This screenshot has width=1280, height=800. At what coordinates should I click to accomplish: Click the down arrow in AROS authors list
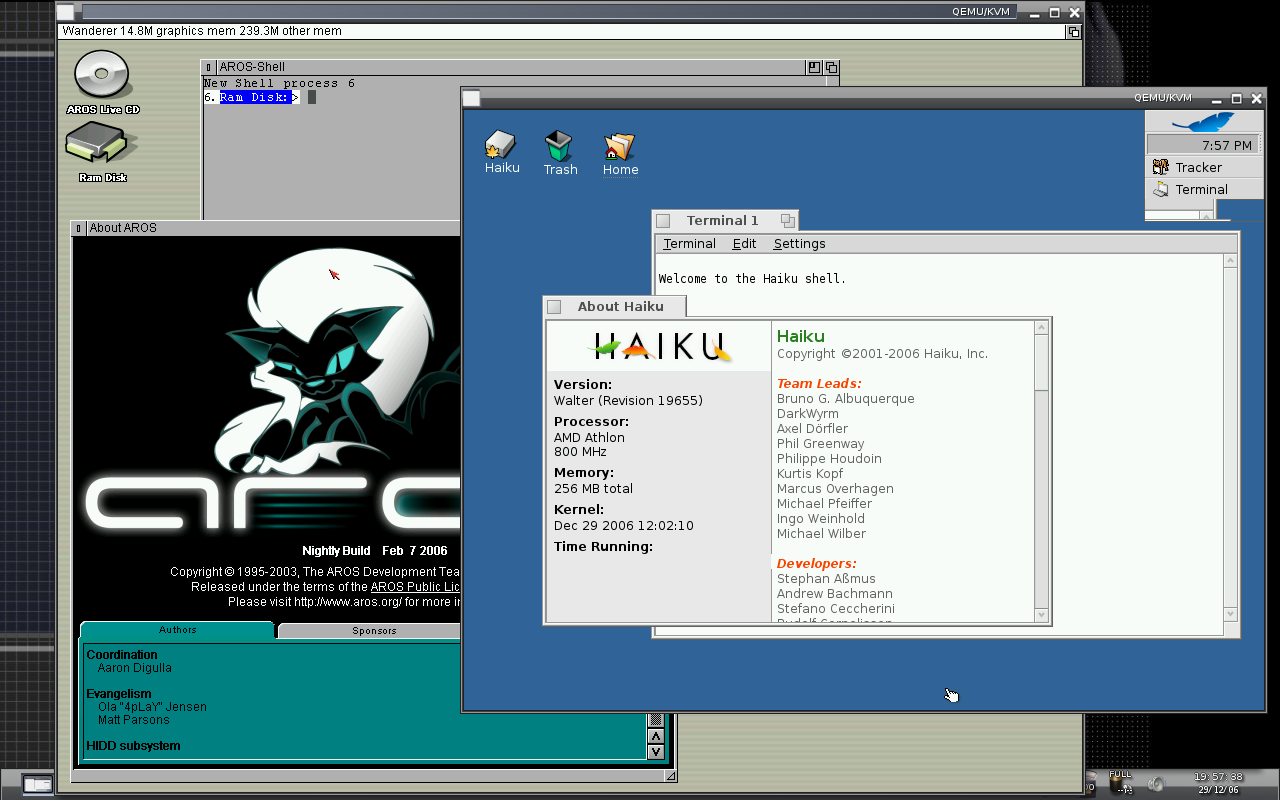(656, 751)
